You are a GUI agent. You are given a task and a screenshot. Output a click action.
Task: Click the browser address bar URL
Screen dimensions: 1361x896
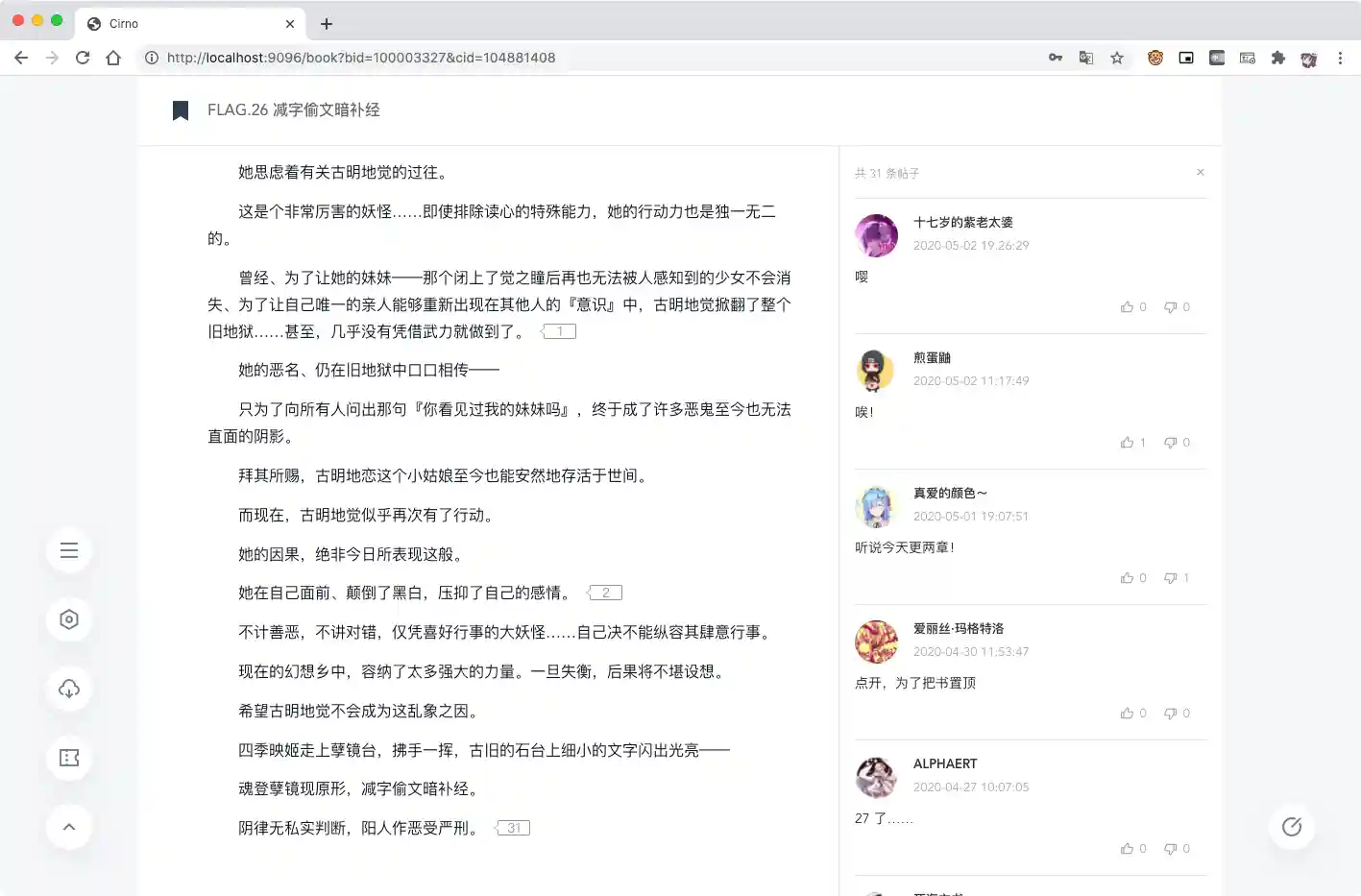click(361, 58)
